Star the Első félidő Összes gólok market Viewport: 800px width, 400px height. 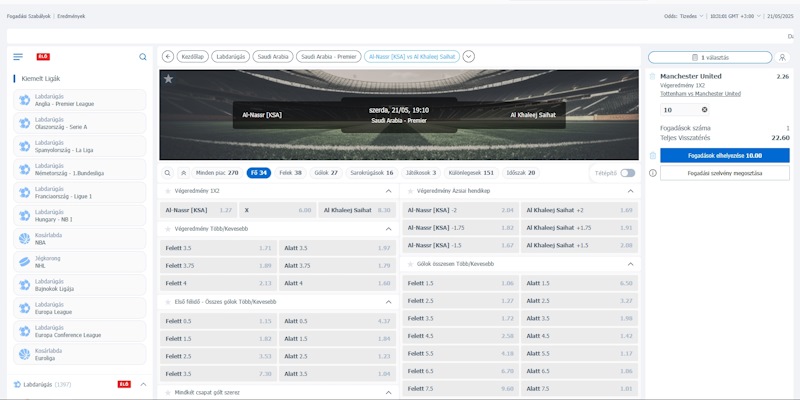(x=167, y=302)
